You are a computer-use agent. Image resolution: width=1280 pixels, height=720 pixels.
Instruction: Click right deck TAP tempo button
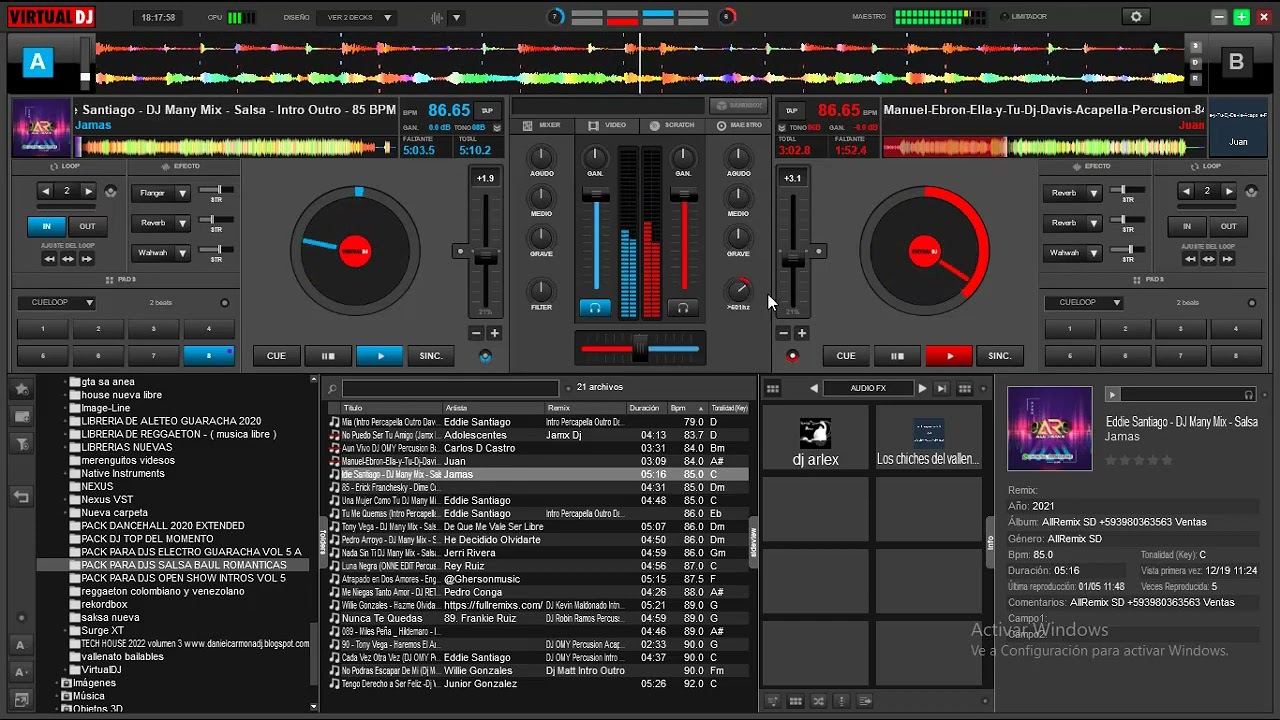pyautogui.click(x=792, y=111)
